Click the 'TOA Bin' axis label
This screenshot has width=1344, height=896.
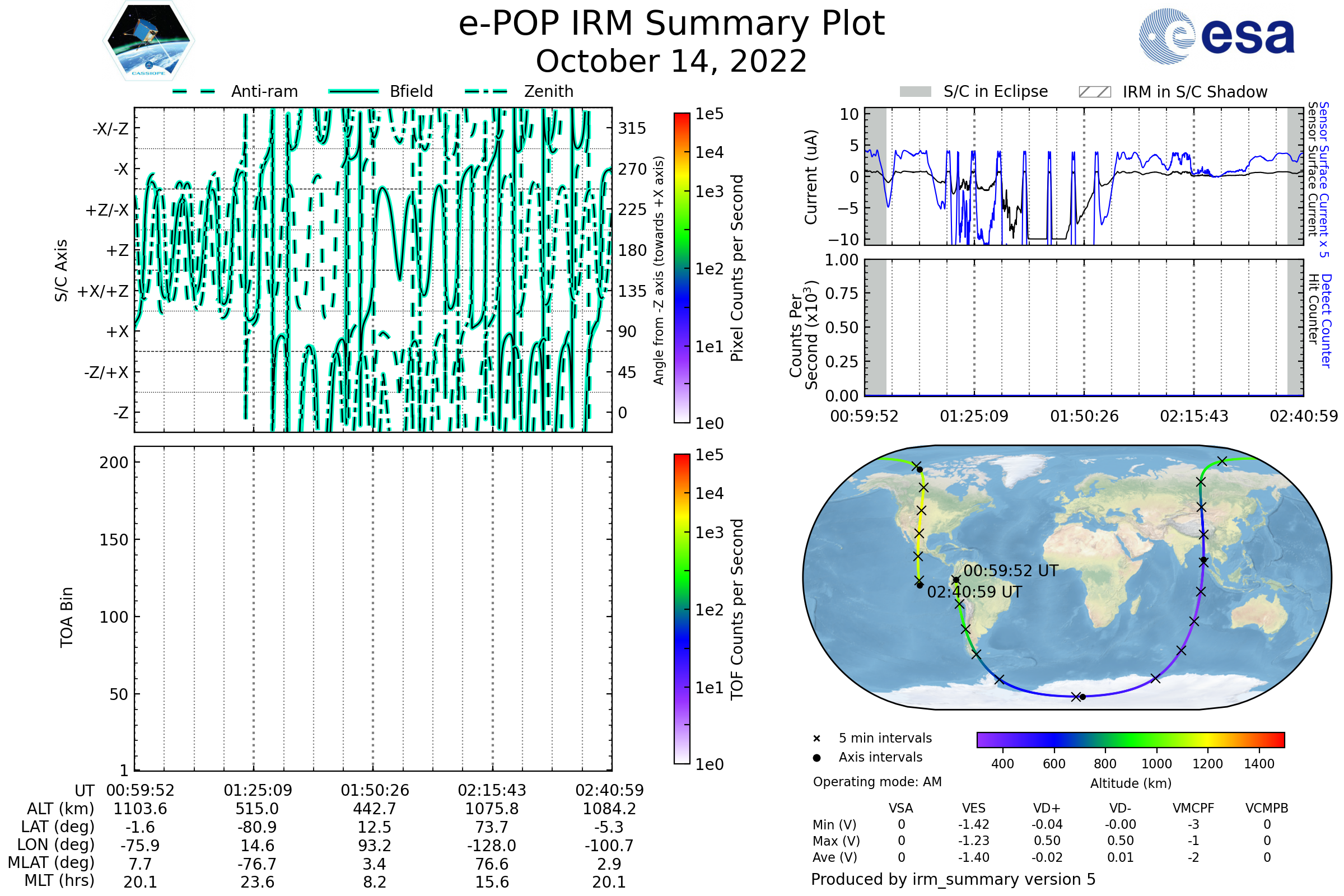point(67,617)
